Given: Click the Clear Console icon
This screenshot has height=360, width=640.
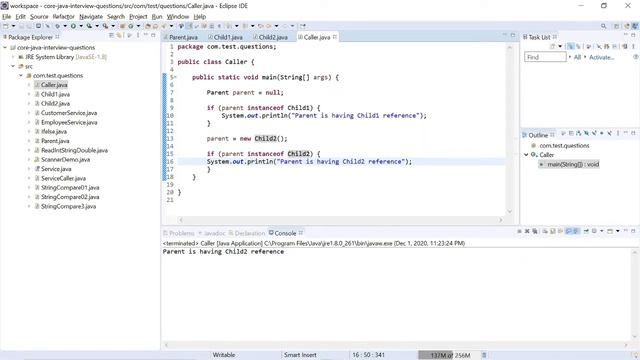Looking at the screenshot, I should (545, 231).
